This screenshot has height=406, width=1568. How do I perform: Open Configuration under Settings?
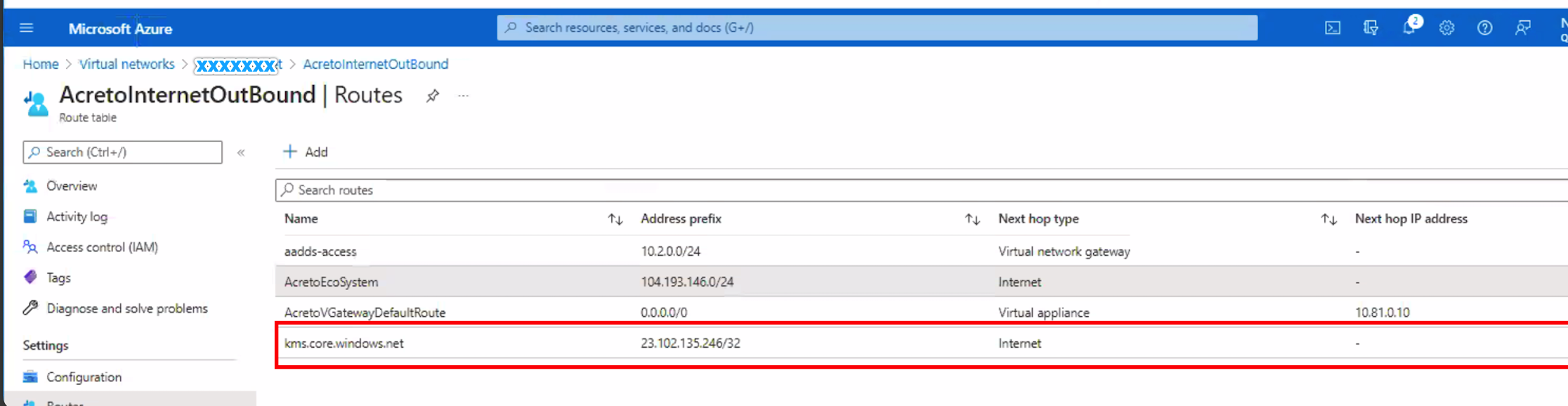click(x=84, y=377)
